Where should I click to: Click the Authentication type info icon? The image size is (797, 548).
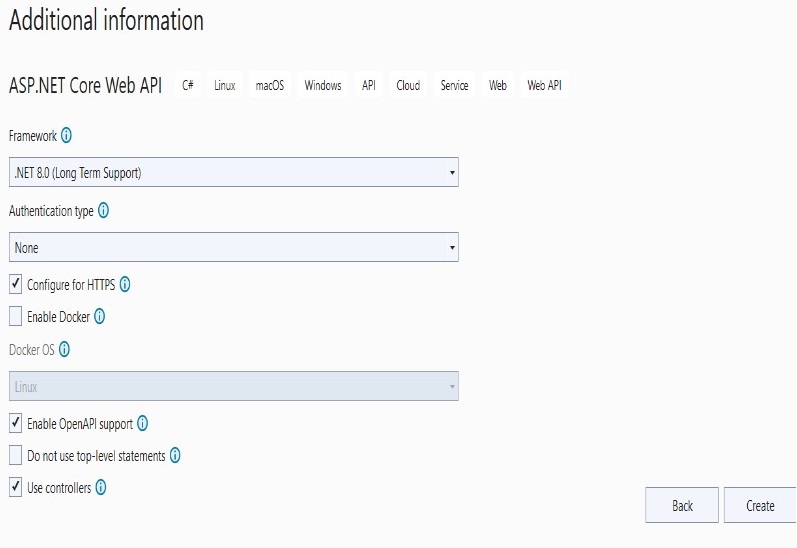pos(103,210)
